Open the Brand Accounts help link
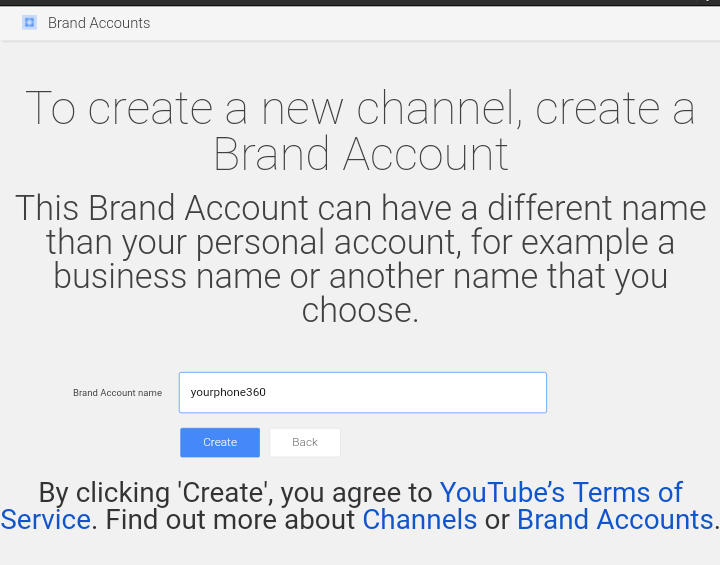This screenshot has width=720, height=565. (615, 520)
